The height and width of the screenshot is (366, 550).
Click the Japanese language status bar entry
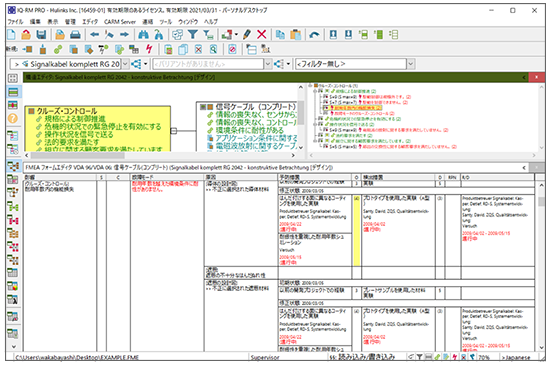click(515, 357)
